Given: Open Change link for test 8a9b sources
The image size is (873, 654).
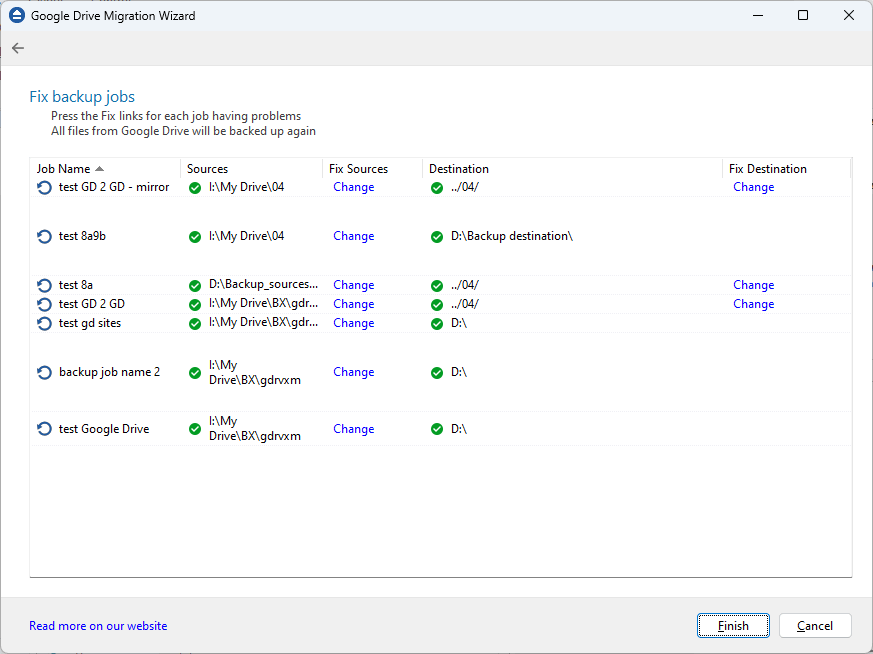Looking at the screenshot, I should click(353, 236).
